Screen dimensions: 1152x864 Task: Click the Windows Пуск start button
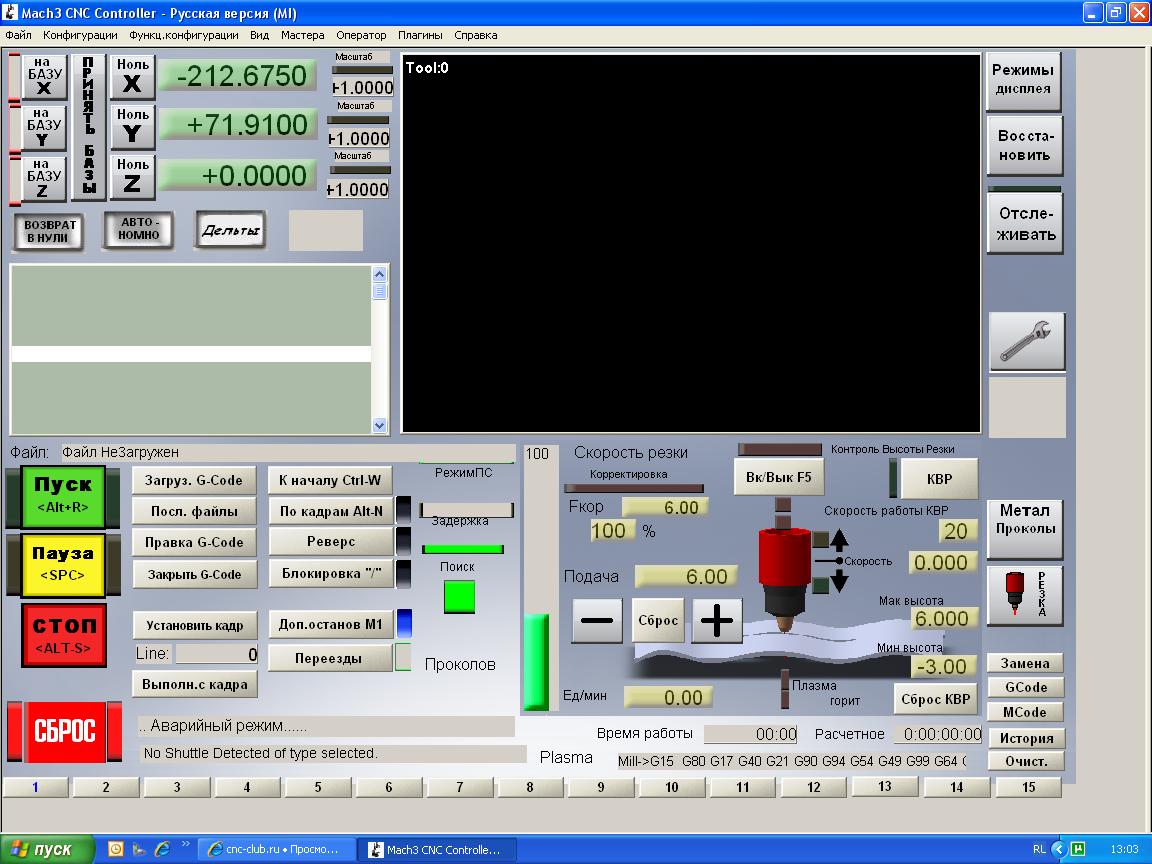47,849
